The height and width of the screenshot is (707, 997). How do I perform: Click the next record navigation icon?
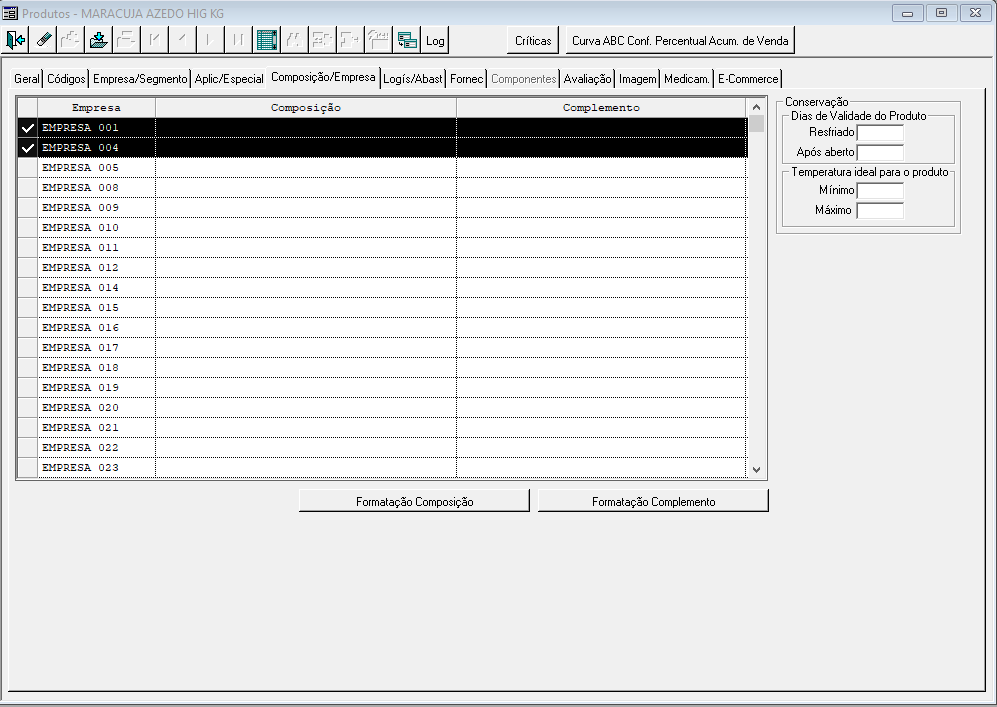210,40
